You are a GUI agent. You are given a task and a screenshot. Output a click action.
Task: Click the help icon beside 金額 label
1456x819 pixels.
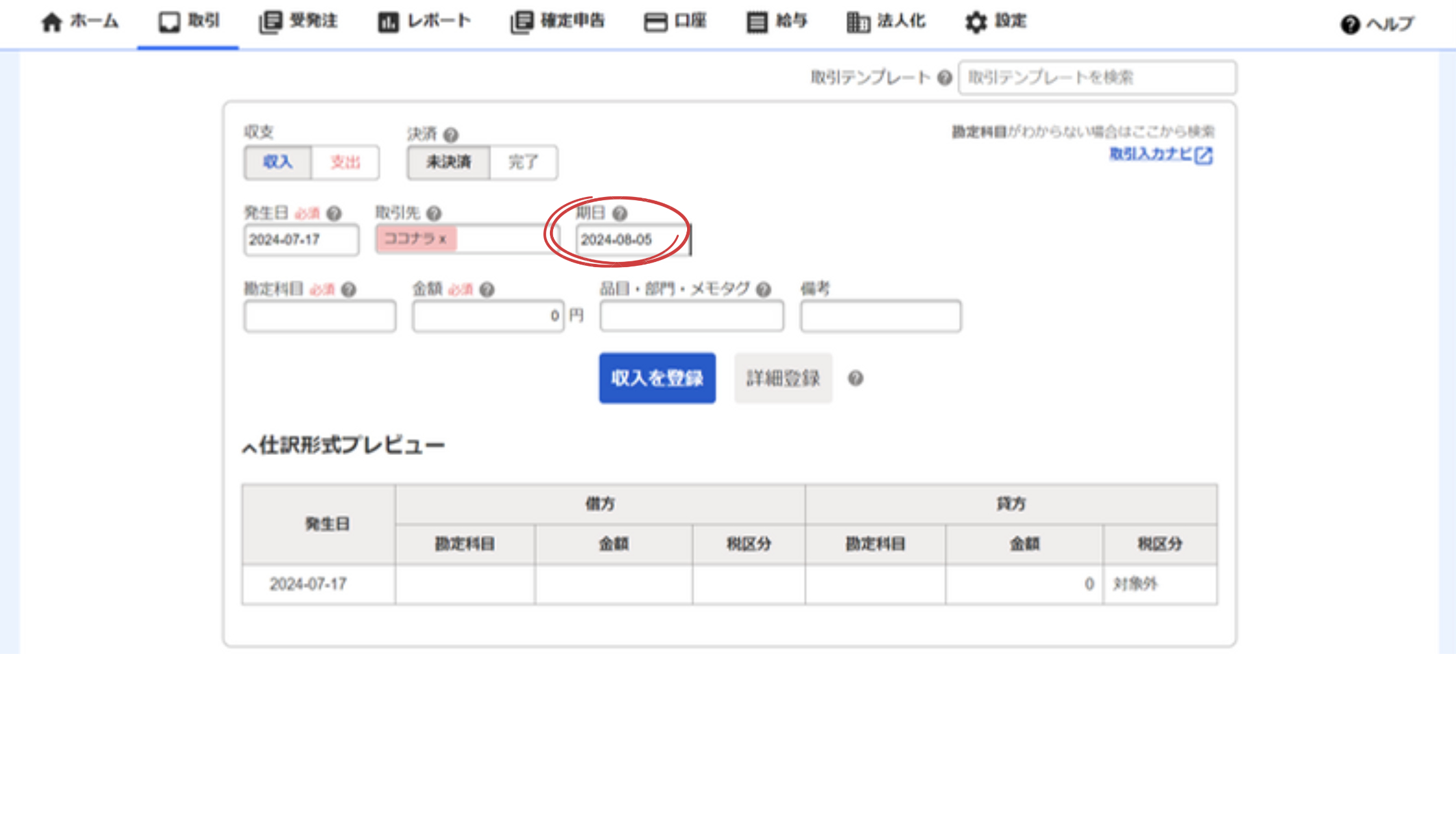(487, 289)
